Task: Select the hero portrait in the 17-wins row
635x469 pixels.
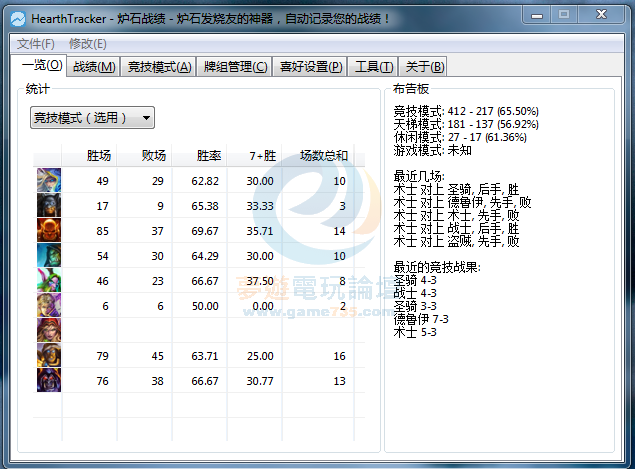Action: [x=48, y=205]
